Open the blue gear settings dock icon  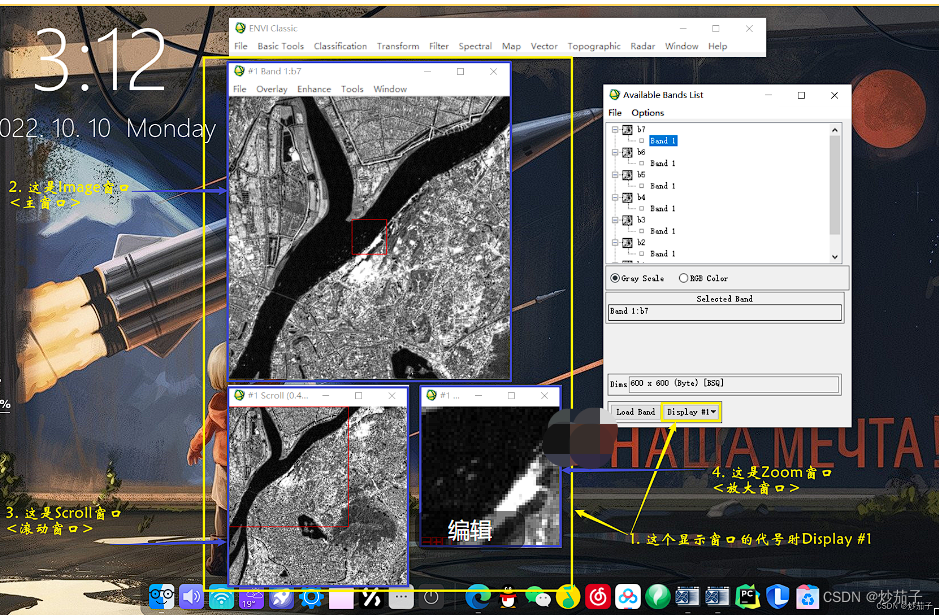point(311,597)
